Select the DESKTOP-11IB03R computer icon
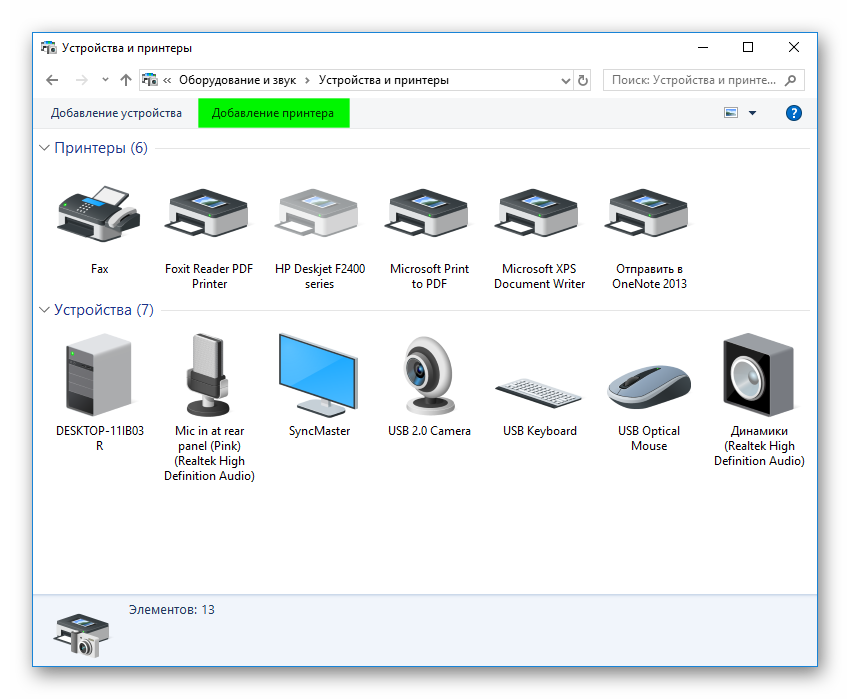 click(x=99, y=375)
